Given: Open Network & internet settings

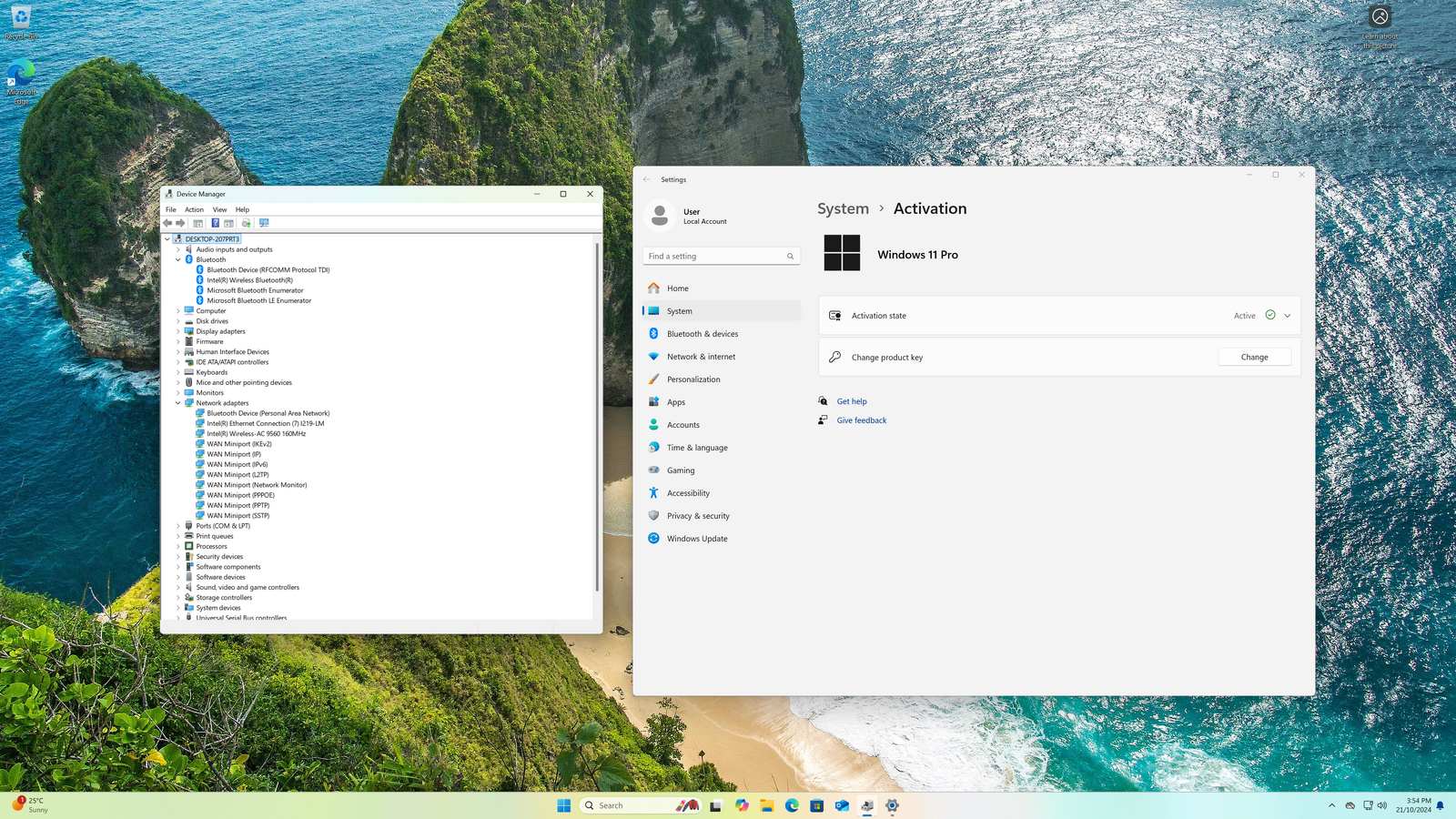Looking at the screenshot, I should [722, 357].
